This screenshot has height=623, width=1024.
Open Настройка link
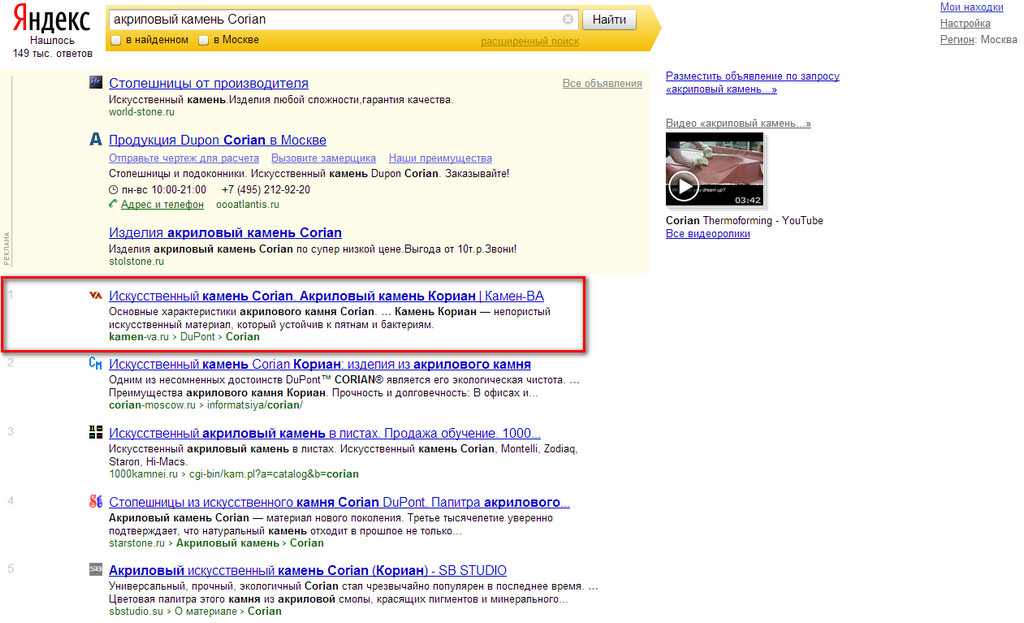[x=965, y=24]
